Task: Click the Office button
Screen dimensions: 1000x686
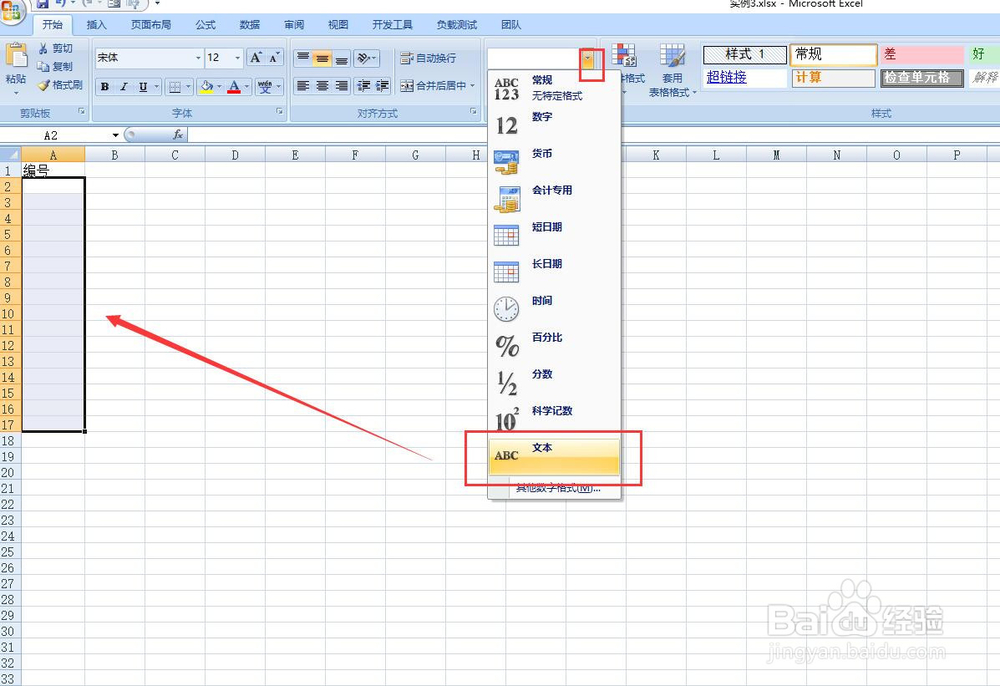Action: coord(11,10)
